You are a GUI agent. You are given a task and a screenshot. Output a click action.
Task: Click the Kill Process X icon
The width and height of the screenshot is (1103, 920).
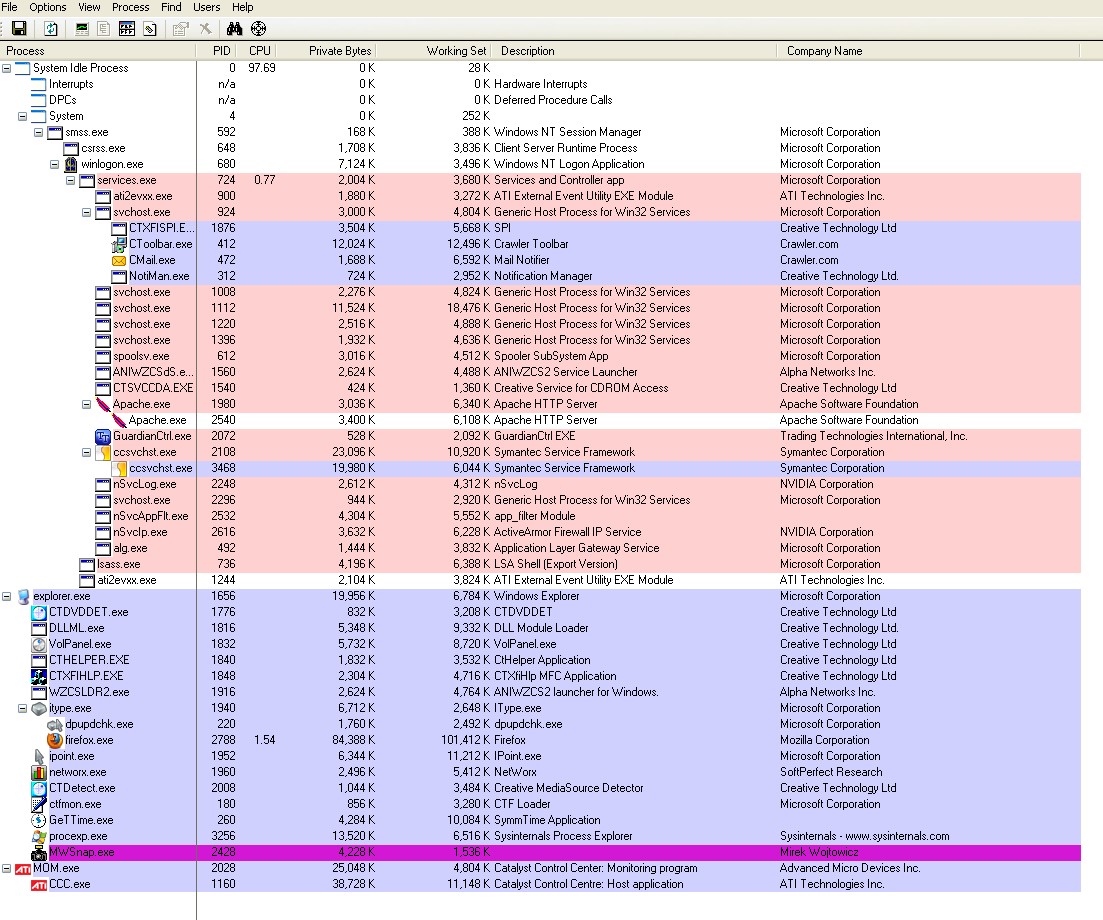pos(205,28)
